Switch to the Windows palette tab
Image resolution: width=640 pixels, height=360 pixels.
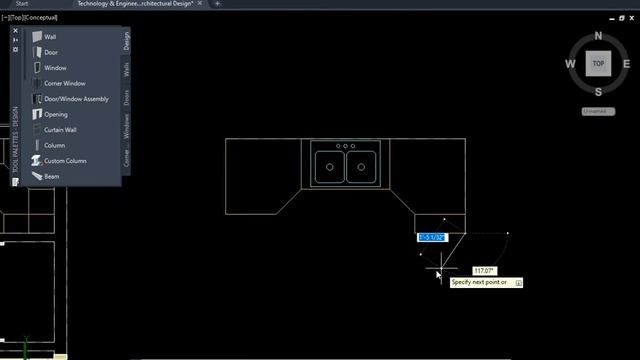pos(126,126)
